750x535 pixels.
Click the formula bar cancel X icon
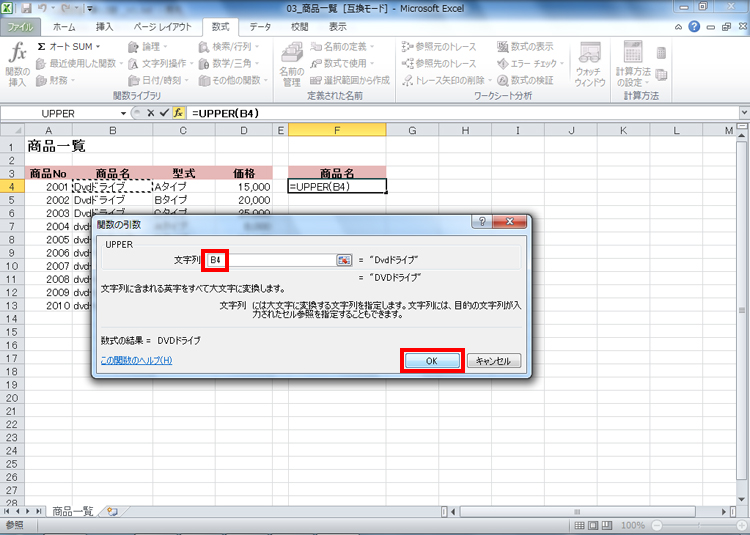[x=151, y=113]
